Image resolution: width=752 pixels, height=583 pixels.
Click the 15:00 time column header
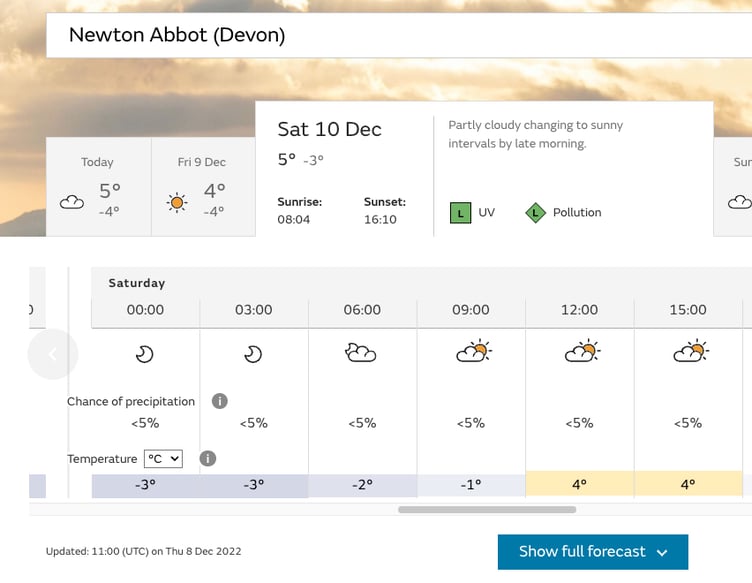click(688, 310)
